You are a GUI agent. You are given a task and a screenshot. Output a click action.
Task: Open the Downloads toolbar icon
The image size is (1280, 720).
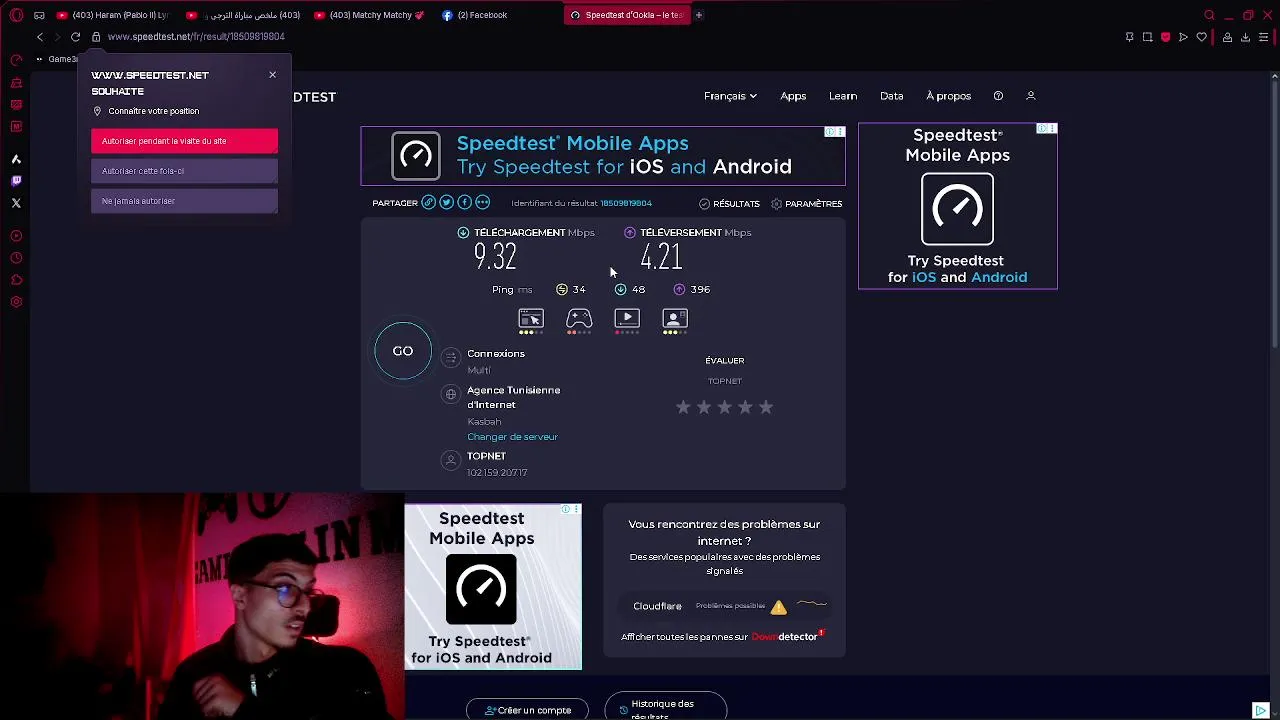(x=1245, y=37)
